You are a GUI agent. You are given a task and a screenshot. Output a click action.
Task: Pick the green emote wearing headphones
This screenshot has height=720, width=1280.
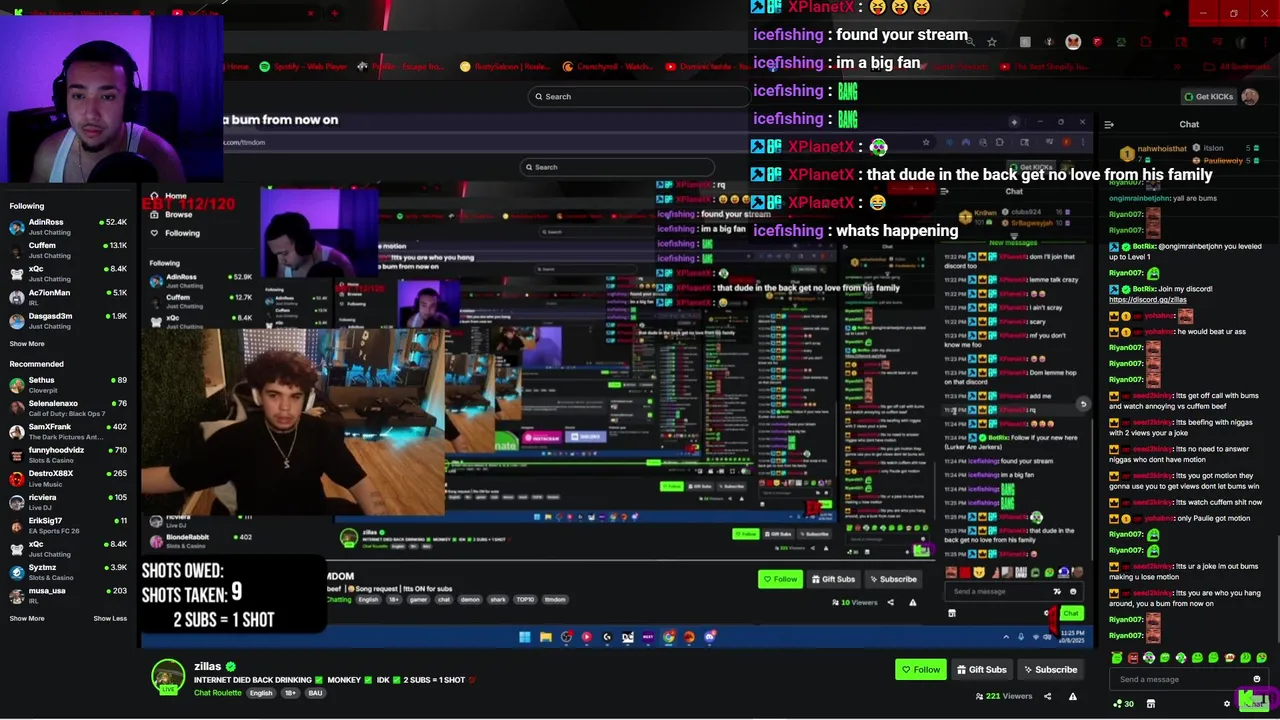point(1149,658)
